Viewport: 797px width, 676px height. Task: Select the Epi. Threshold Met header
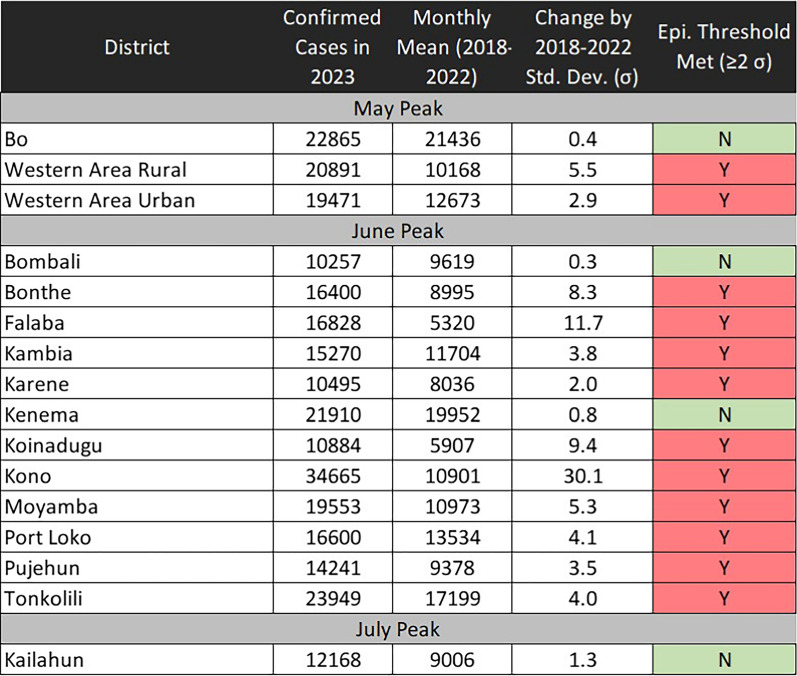(724, 47)
